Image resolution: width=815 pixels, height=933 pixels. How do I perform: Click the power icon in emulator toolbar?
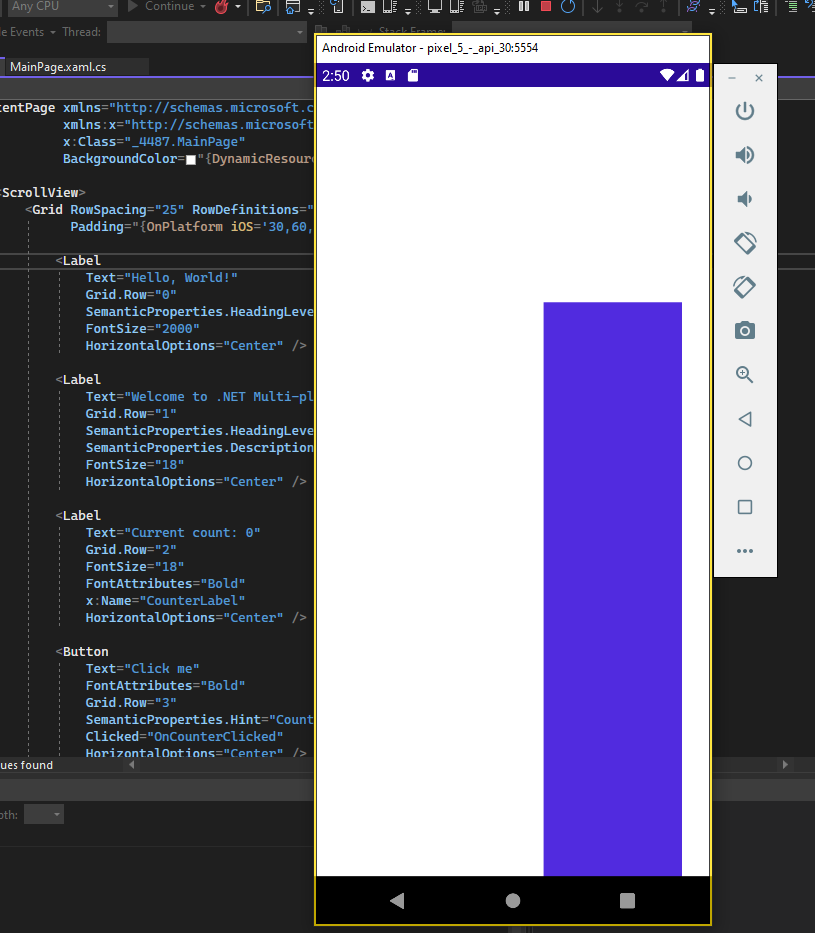(x=744, y=111)
